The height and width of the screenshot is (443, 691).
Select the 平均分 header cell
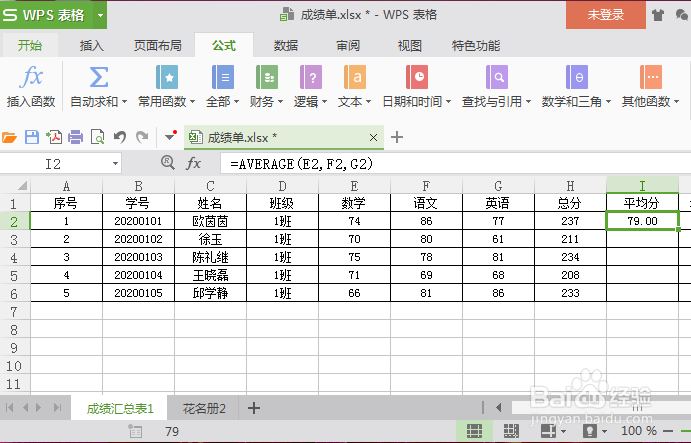pyautogui.click(x=642, y=203)
